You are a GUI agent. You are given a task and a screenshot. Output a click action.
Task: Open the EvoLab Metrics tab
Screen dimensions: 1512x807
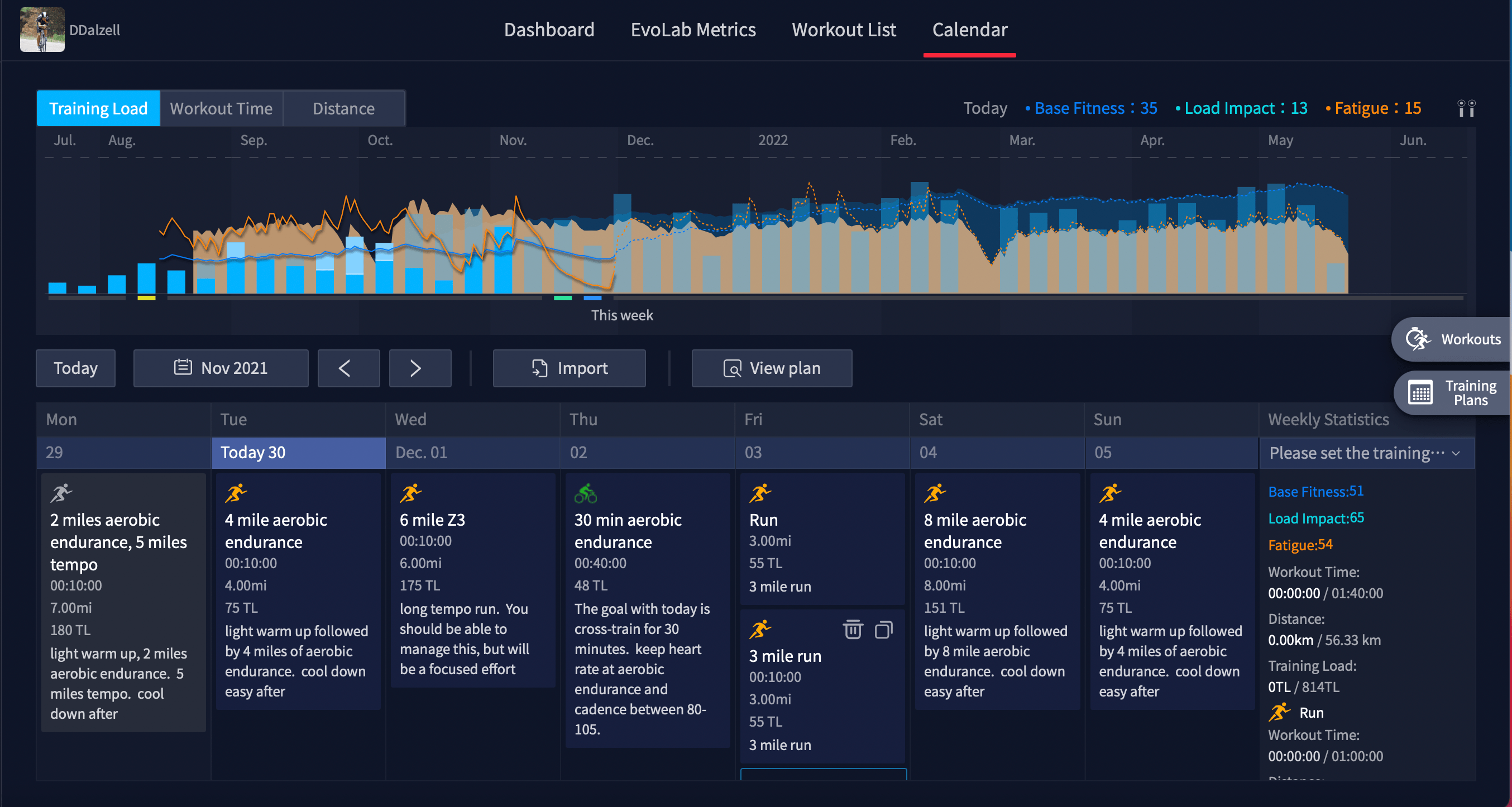(693, 30)
